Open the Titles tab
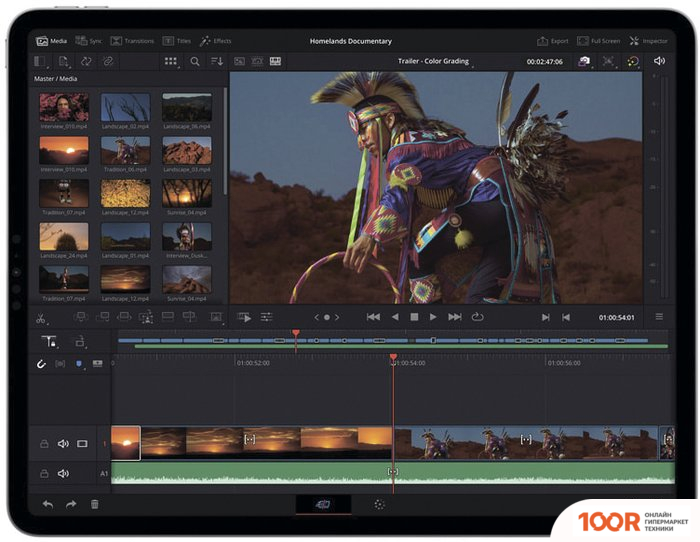This screenshot has width=700, height=542. [x=177, y=41]
